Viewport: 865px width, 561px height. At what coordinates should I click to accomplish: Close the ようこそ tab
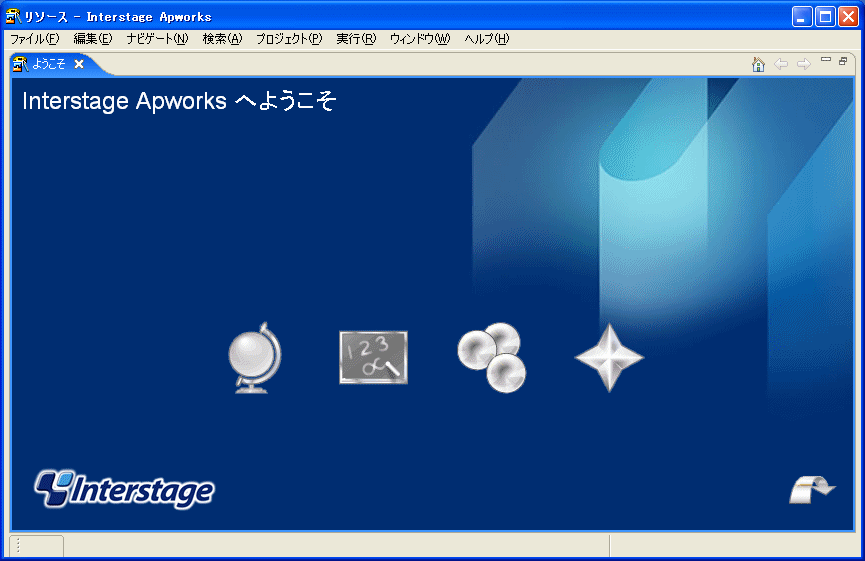pyautogui.click(x=79, y=64)
